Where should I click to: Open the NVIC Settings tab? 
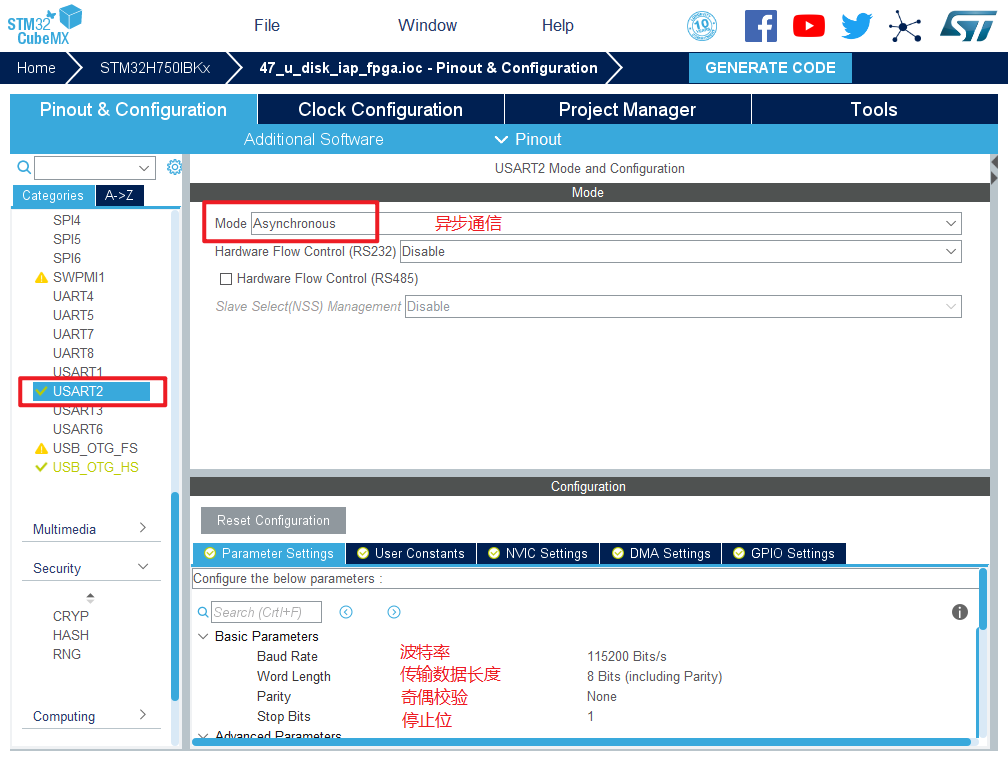click(x=538, y=553)
